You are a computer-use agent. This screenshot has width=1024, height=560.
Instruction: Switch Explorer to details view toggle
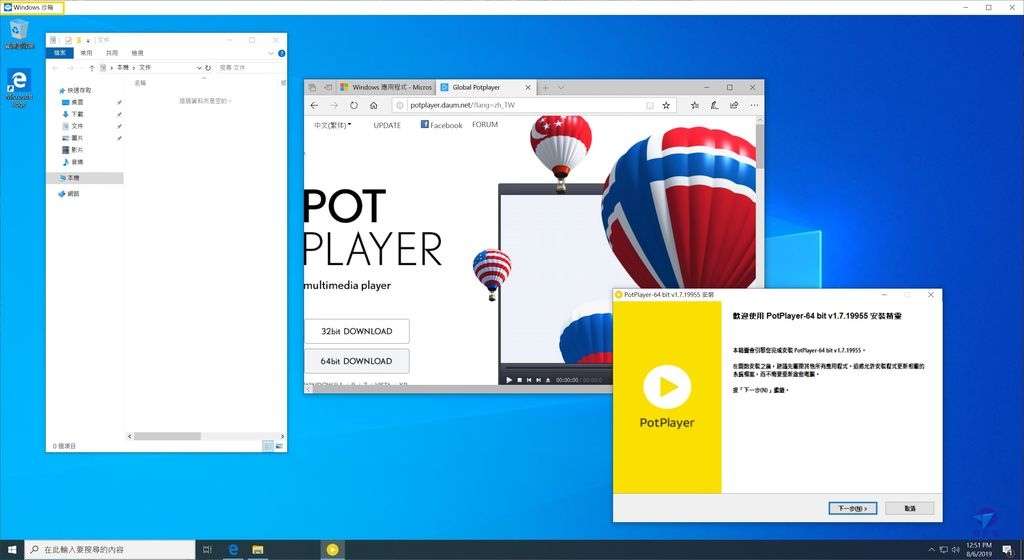[268, 446]
